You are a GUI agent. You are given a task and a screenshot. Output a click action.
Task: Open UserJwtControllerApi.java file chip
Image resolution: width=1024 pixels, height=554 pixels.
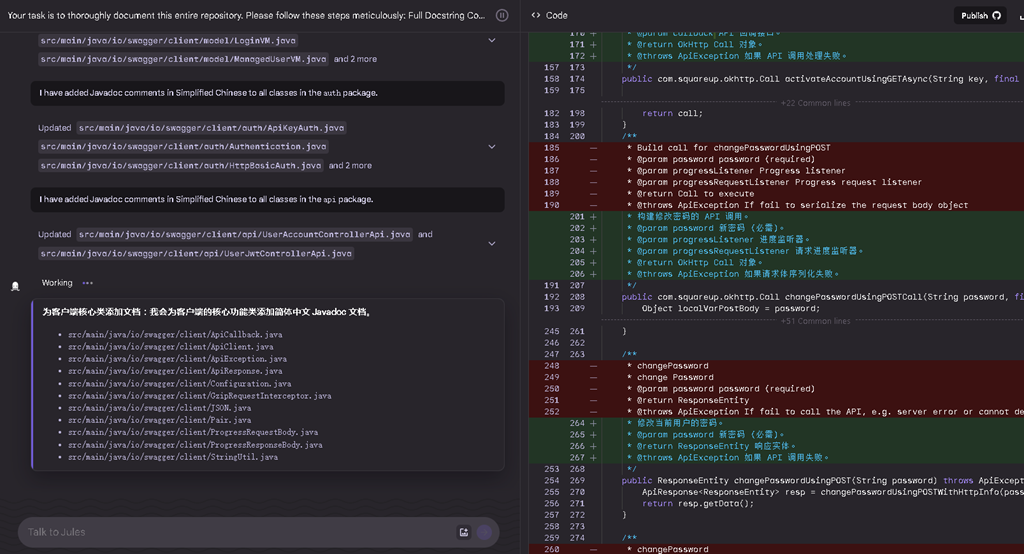pos(196,254)
